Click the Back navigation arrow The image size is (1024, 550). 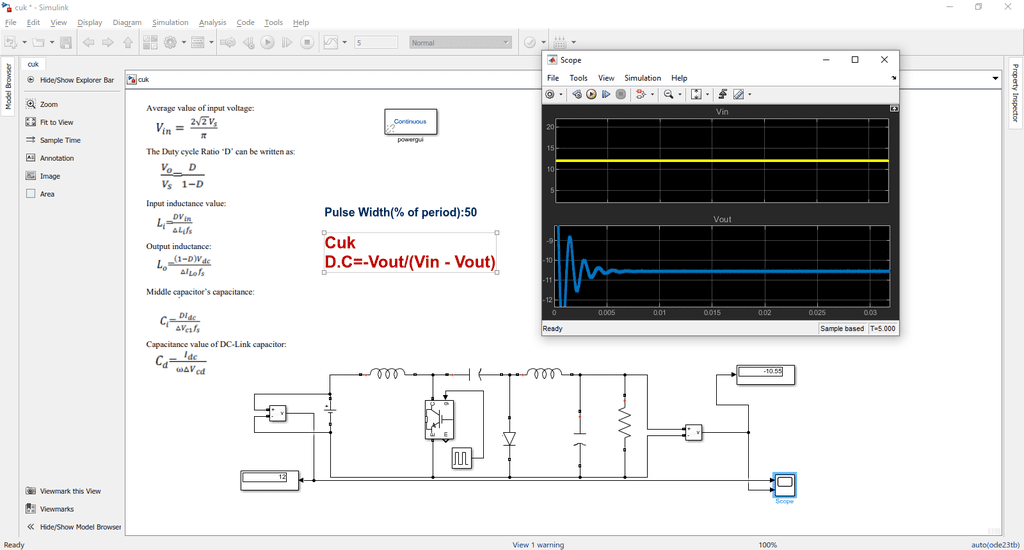(88, 42)
